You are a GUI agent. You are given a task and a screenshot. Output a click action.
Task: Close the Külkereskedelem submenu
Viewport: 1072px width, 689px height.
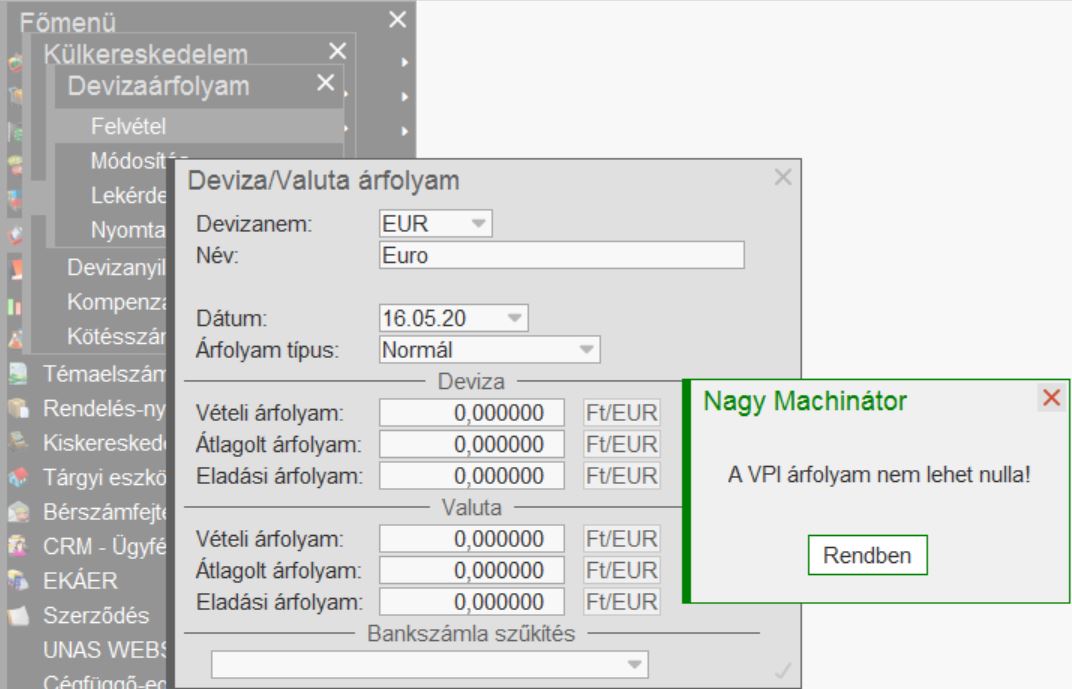(338, 51)
